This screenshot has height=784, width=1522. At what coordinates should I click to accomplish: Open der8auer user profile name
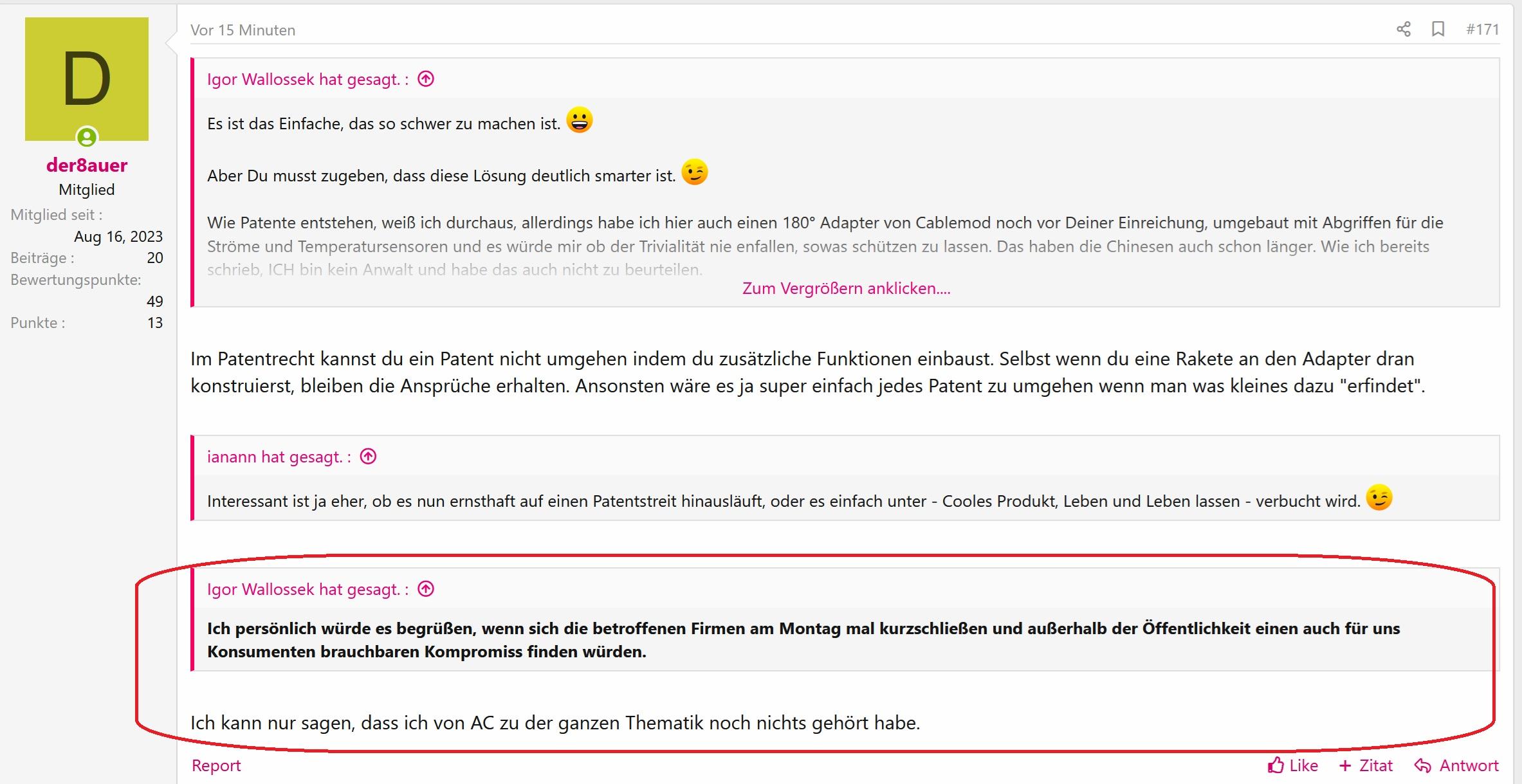pyautogui.click(x=87, y=165)
